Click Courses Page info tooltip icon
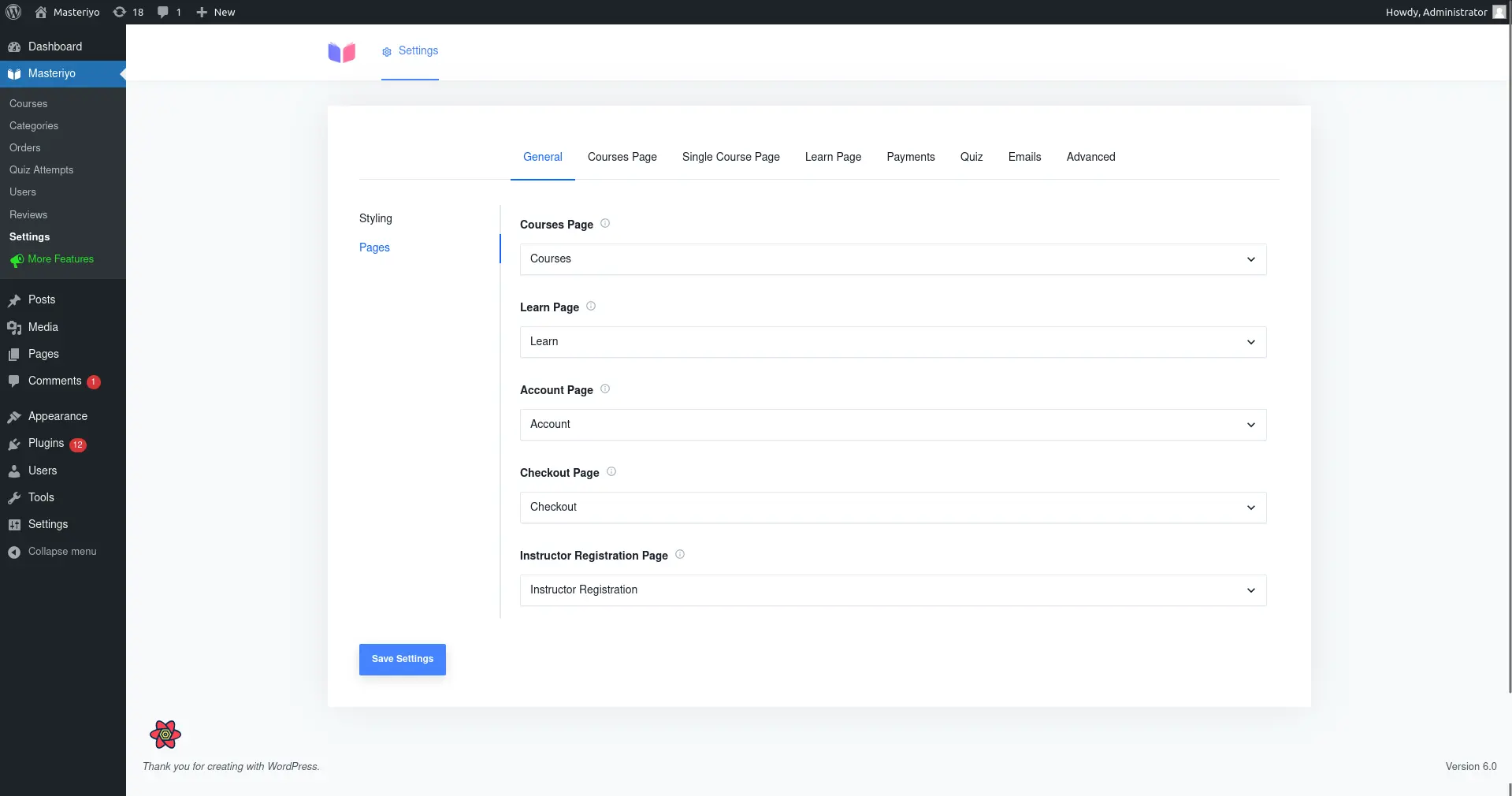The height and width of the screenshot is (796, 1512). [605, 223]
